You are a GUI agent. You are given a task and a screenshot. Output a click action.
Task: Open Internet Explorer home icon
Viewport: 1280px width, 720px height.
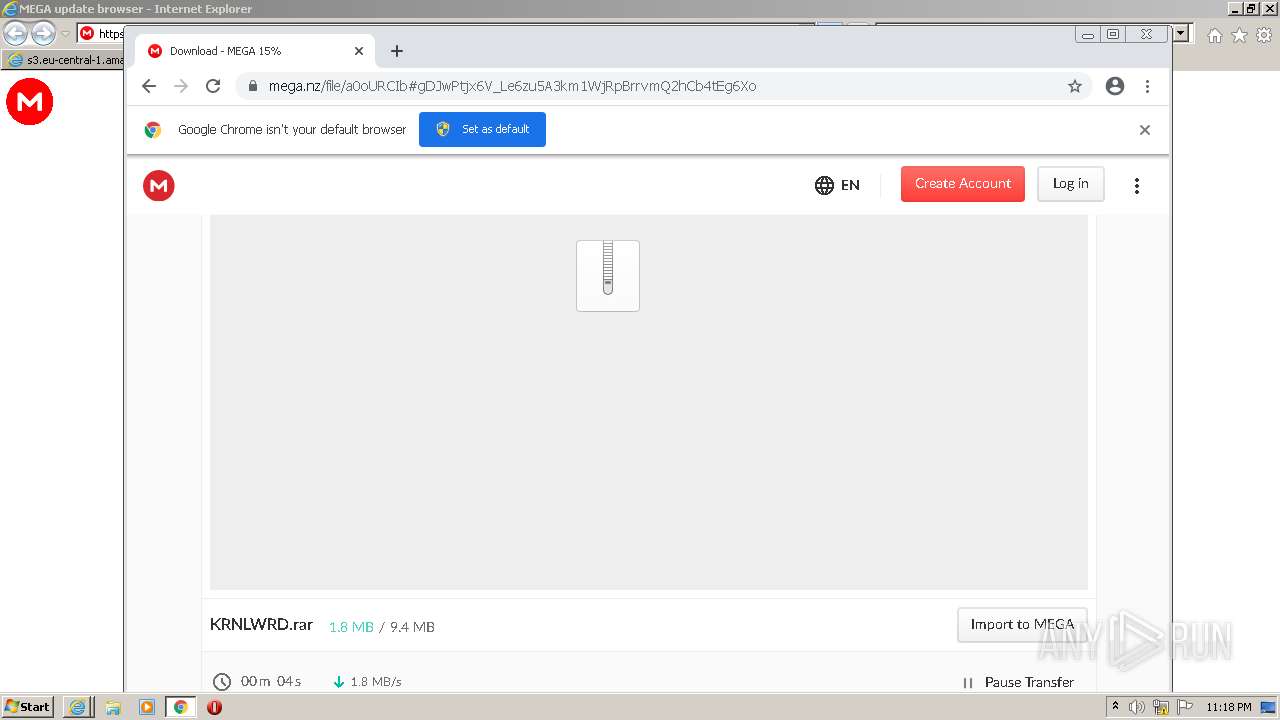(1214, 35)
